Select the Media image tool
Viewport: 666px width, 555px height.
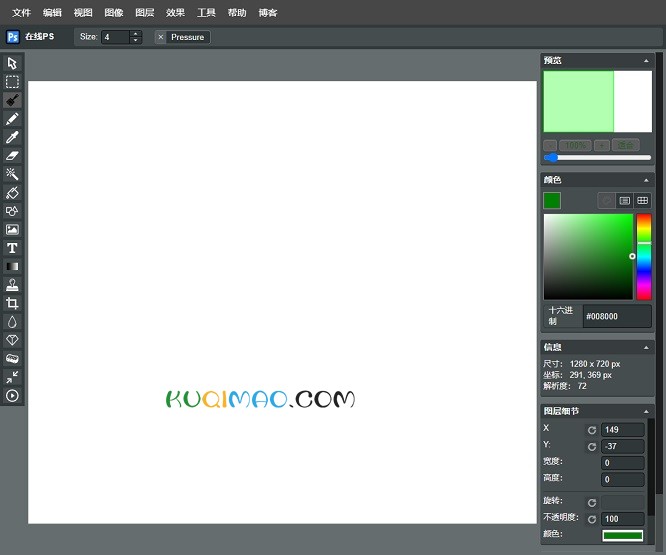coord(12,229)
